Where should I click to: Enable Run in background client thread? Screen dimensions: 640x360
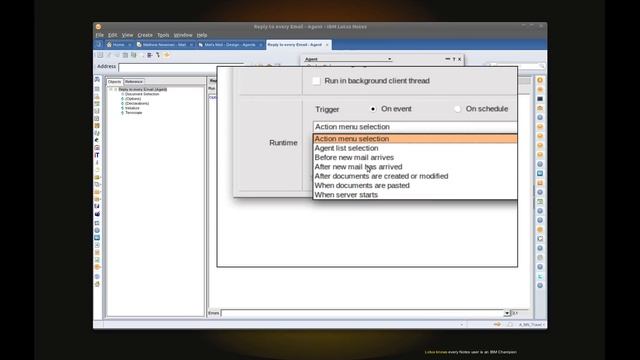tap(316, 81)
